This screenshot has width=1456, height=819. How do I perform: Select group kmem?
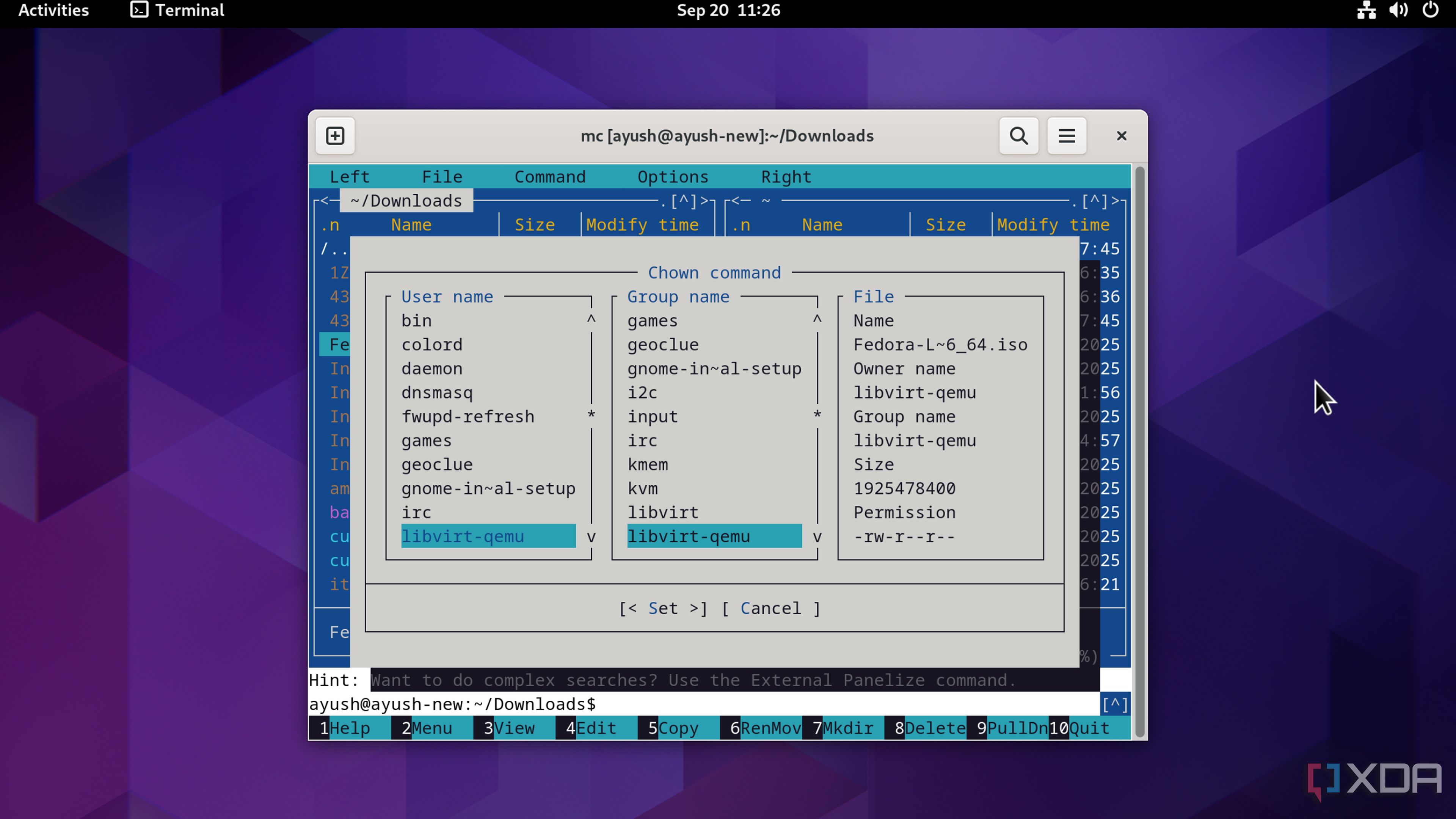click(x=714, y=464)
